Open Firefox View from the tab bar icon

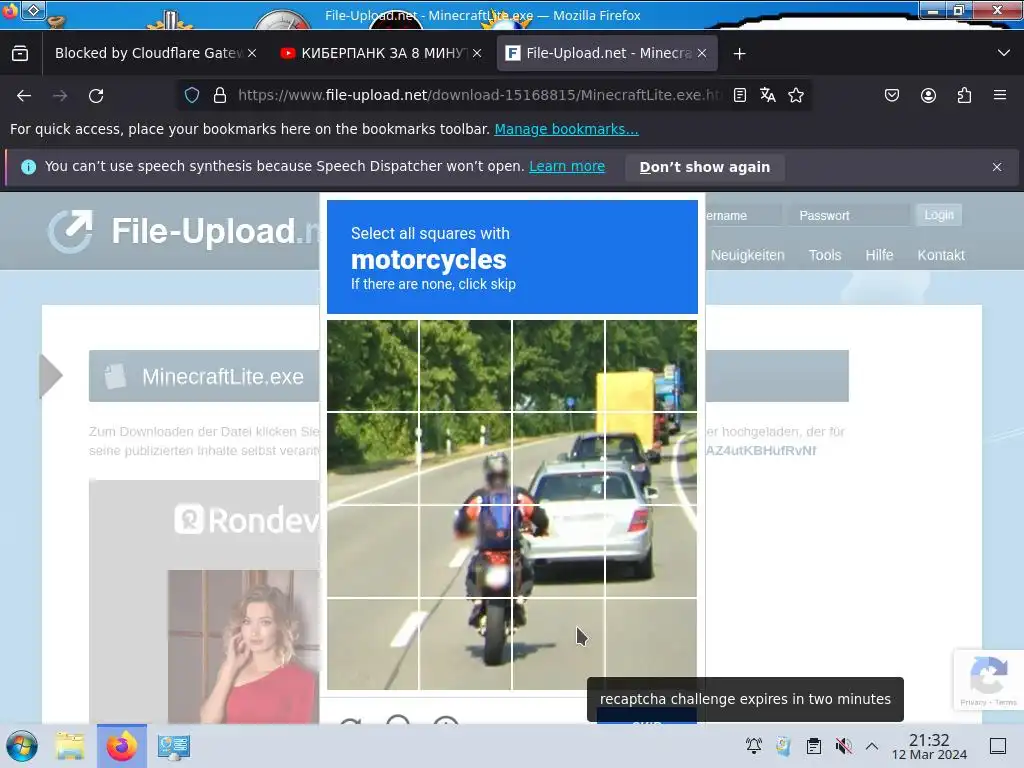click(20, 54)
